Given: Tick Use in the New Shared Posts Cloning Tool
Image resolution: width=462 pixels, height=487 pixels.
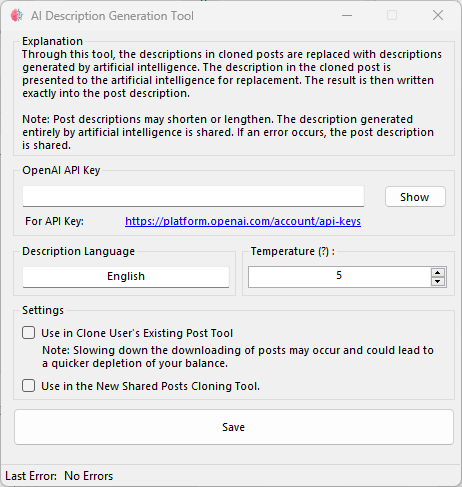Looking at the screenshot, I should click(x=29, y=386).
